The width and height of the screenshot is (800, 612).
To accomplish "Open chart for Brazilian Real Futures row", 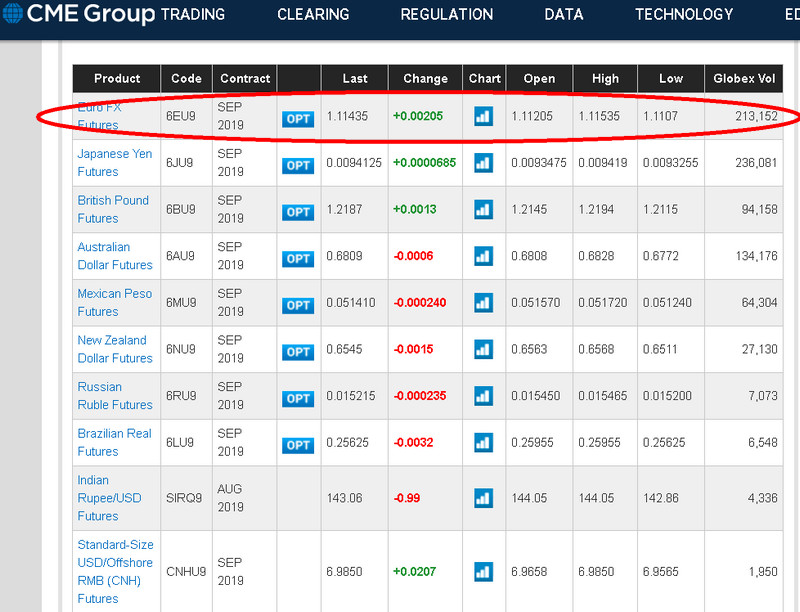I will pyautogui.click(x=483, y=443).
